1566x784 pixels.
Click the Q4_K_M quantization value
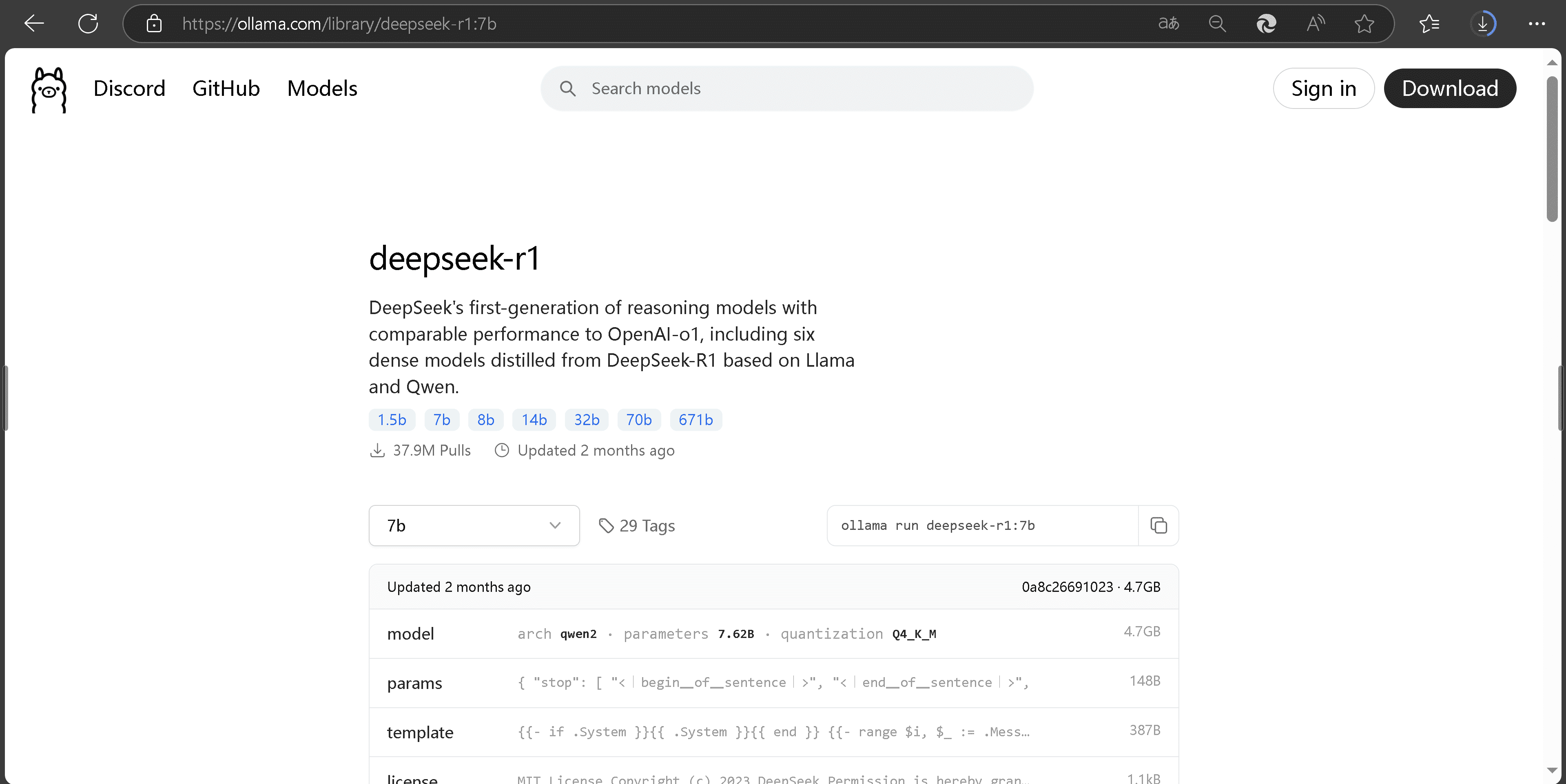coord(914,634)
